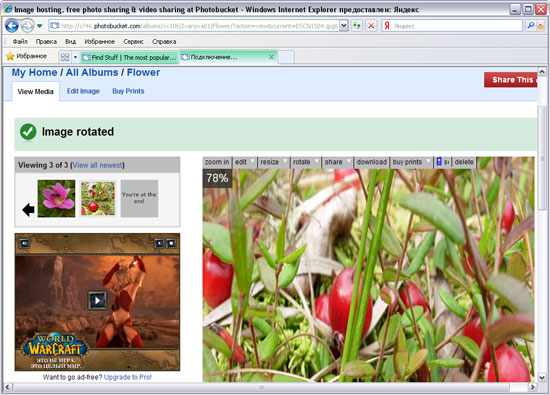Play the World of Warcraft ad video

(97, 300)
